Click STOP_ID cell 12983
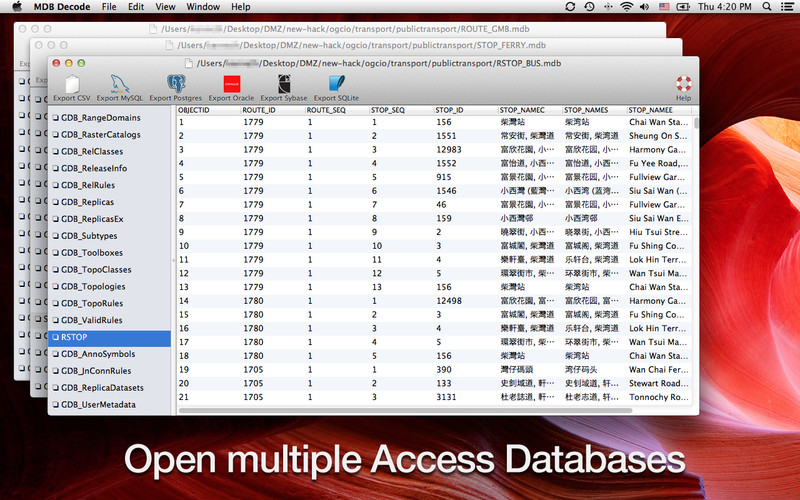The image size is (800, 500). tap(448, 149)
